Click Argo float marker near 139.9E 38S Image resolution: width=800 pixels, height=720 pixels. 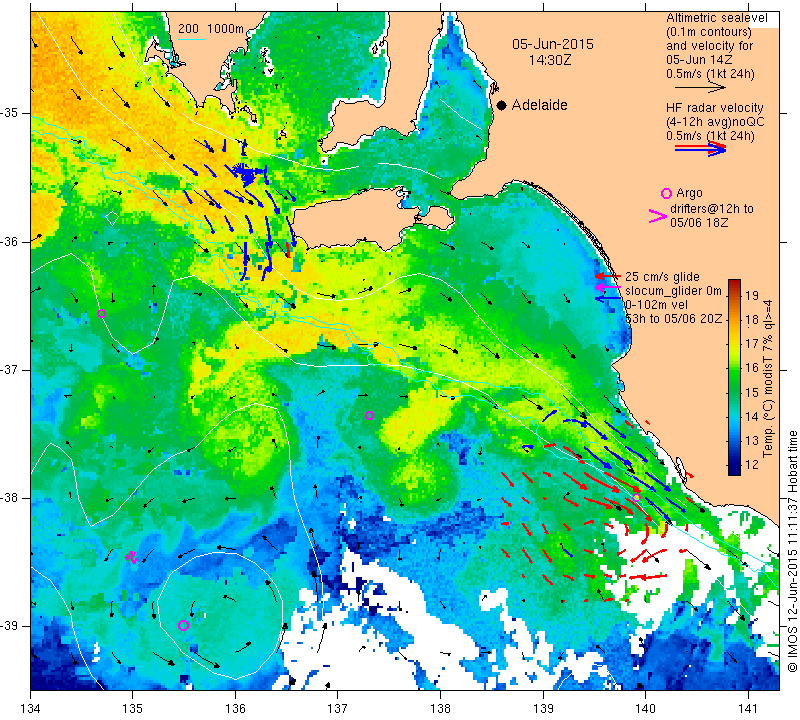pyautogui.click(x=636, y=498)
